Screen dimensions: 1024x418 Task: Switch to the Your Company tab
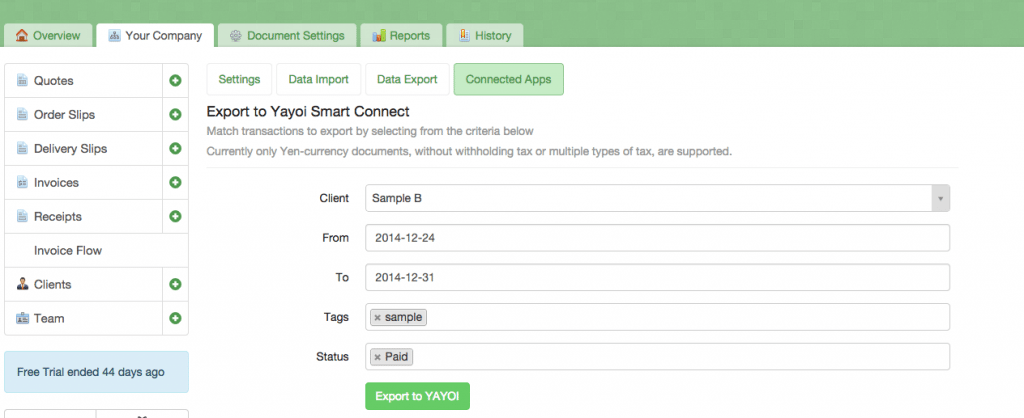(155, 35)
